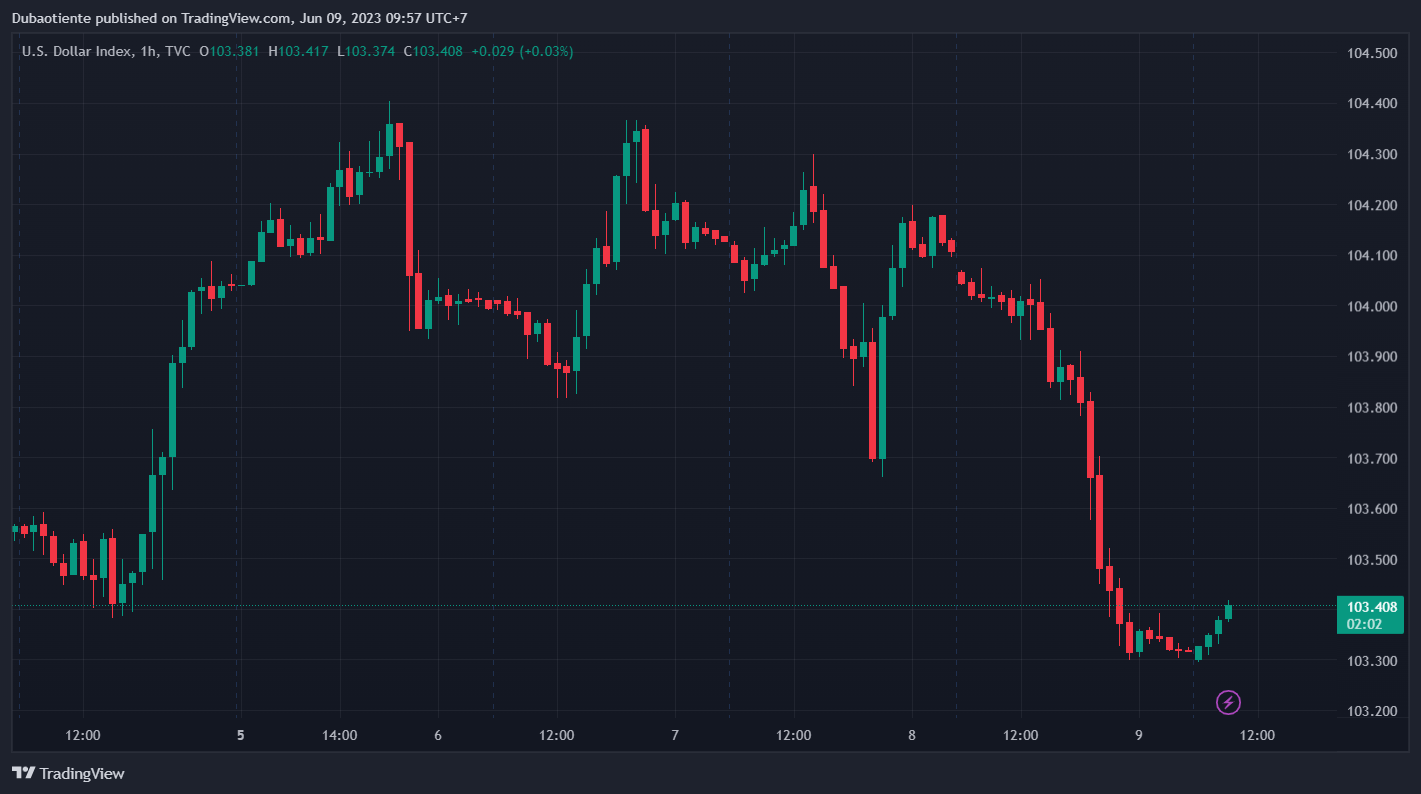Viewport: 1421px width, 794px height.
Task: Click the date label 6 on time axis
Action: [x=438, y=736]
